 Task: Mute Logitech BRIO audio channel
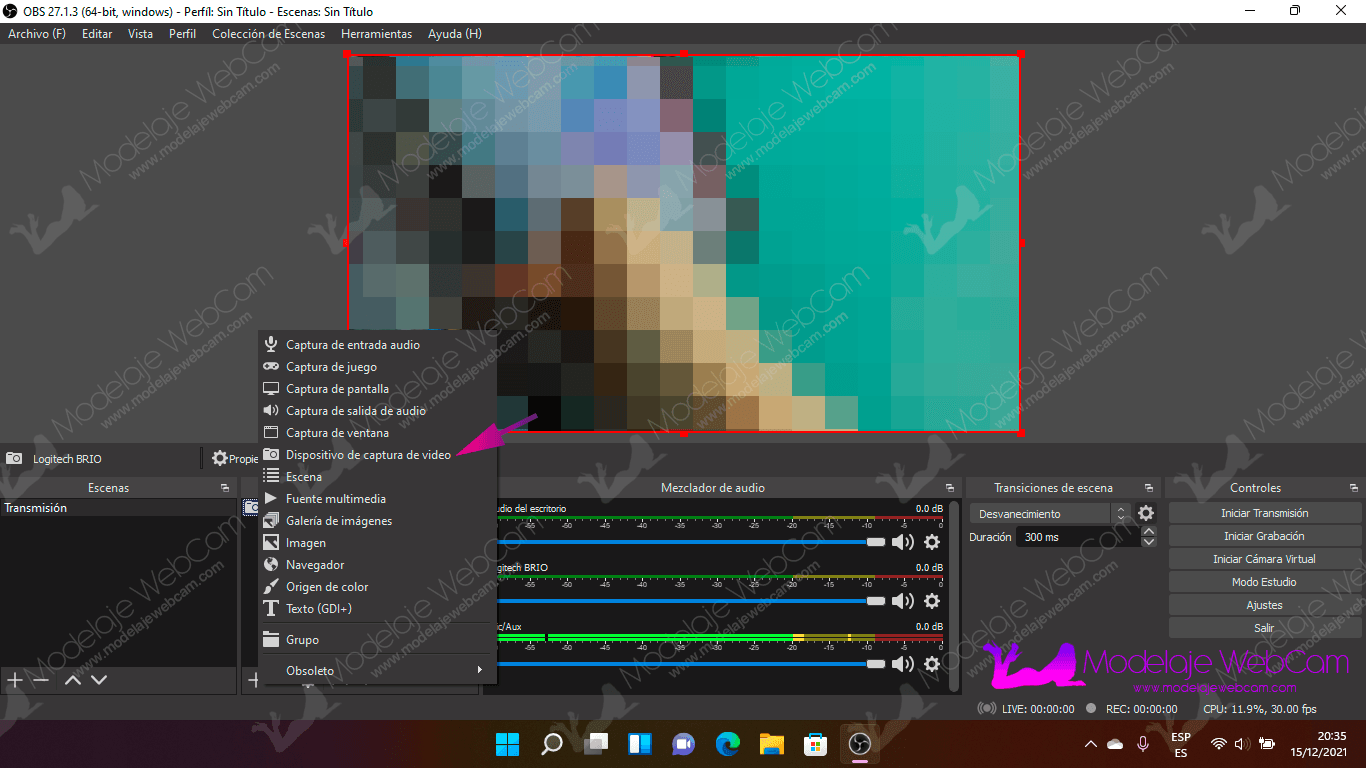click(903, 601)
